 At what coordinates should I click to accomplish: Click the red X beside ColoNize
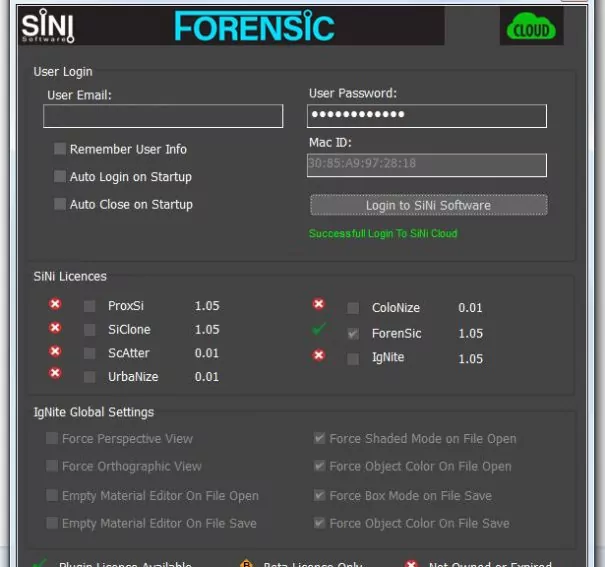point(319,305)
